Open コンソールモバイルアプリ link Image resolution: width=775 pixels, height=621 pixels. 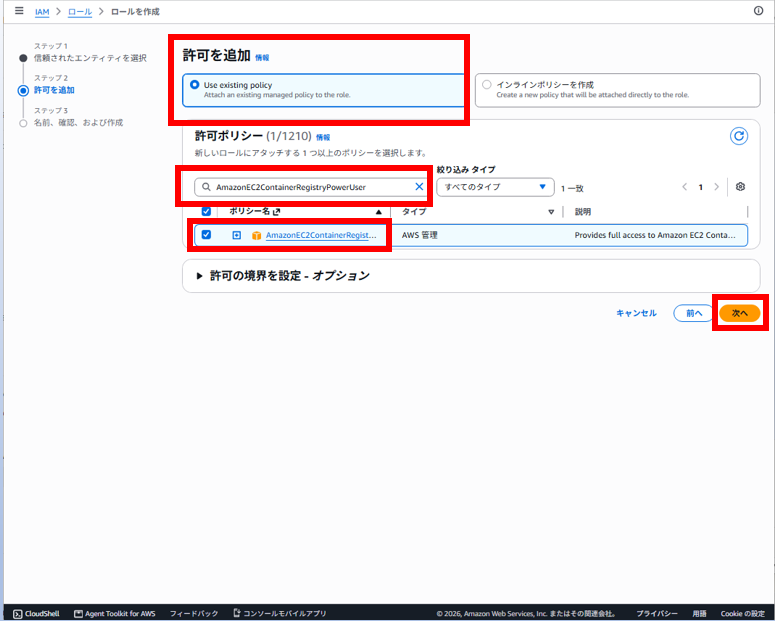(x=280, y=614)
